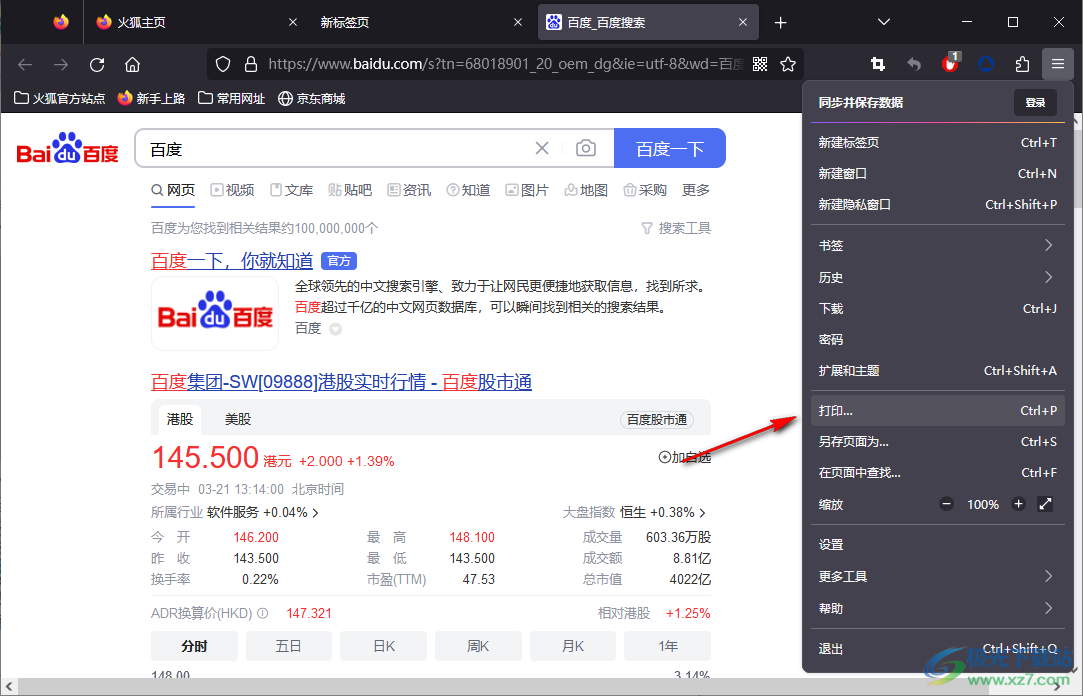Image resolution: width=1083 pixels, height=696 pixels.
Task: Select the 图片 search category
Action: (527, 190)
